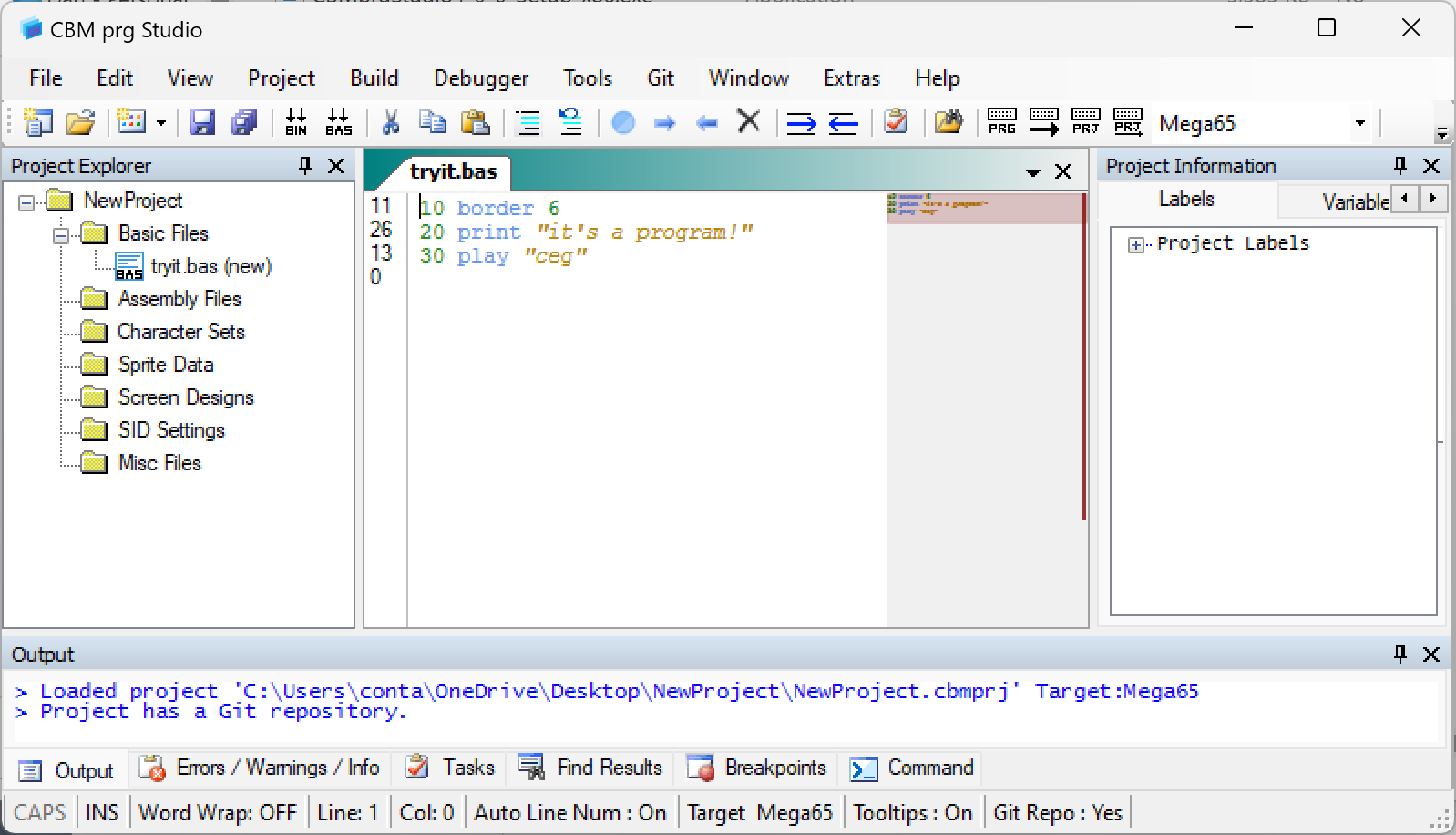Click the Paste clipboard icon
1456x835 pixels.
click(x=475, y=122)
